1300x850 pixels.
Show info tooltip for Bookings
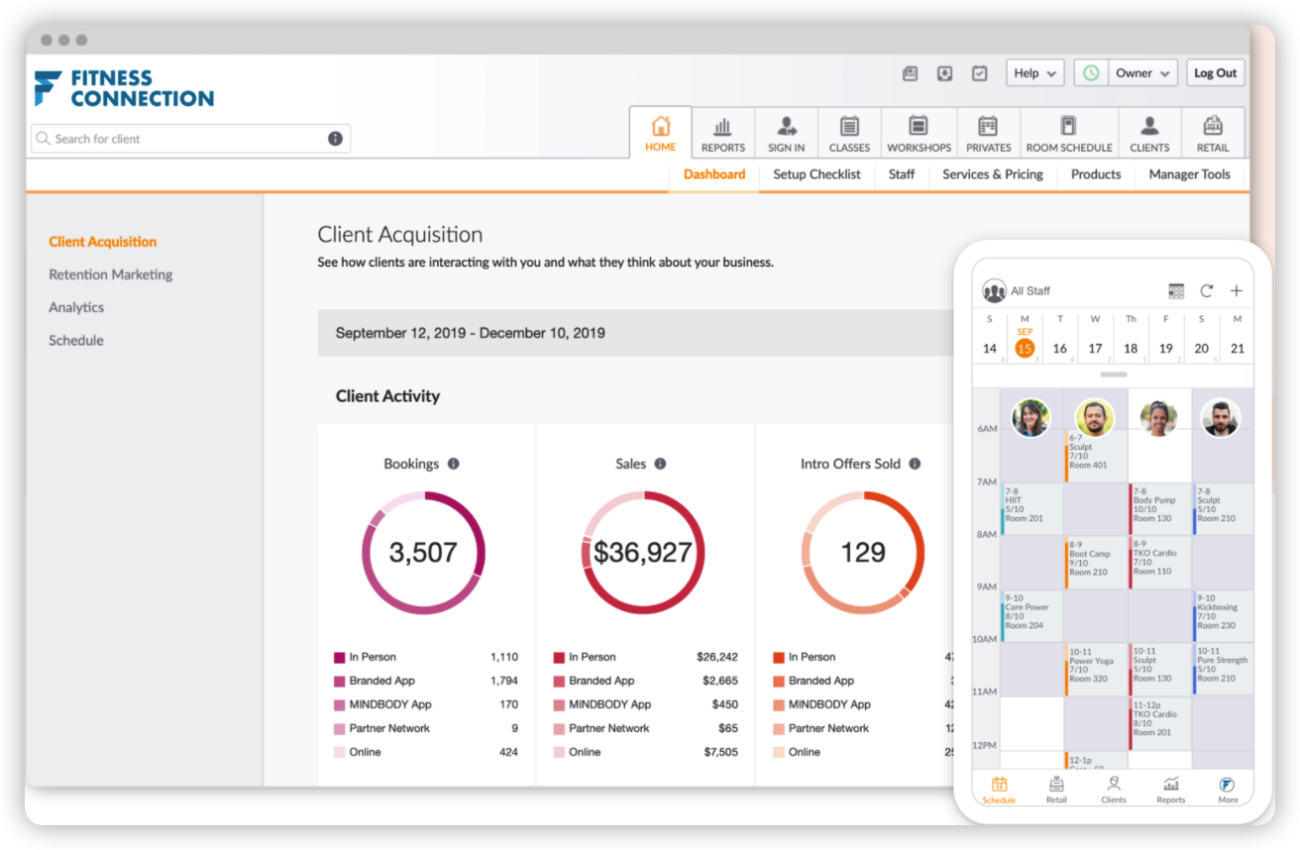tap(453, 464)
